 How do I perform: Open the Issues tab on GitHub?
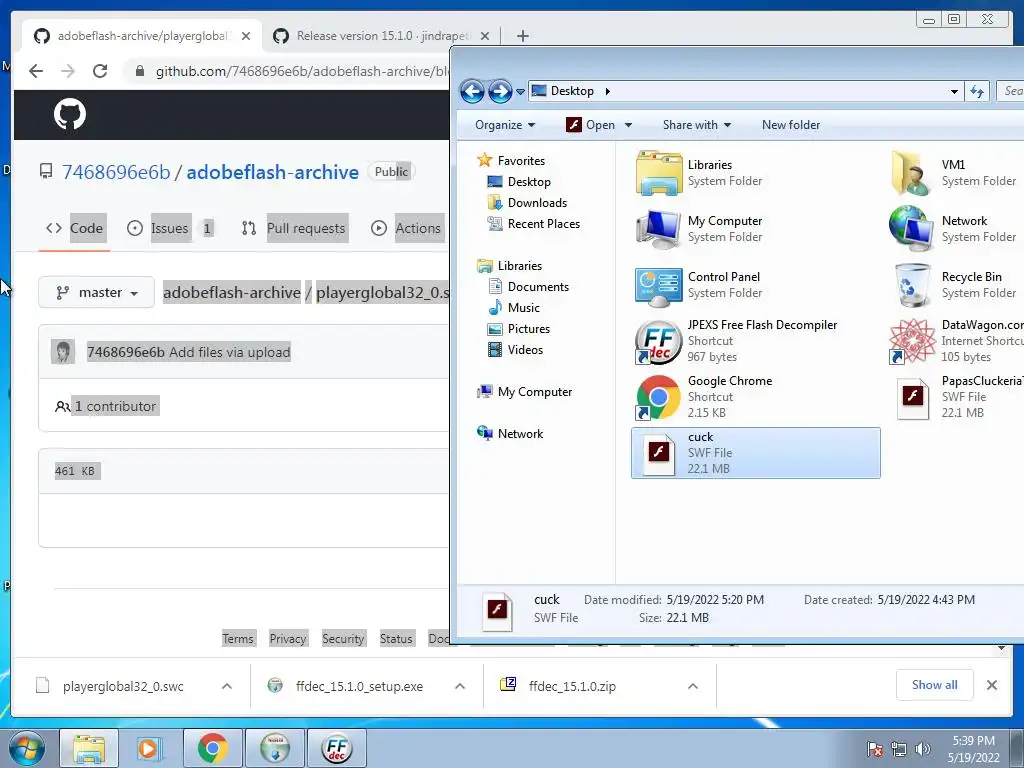(170, 228)
